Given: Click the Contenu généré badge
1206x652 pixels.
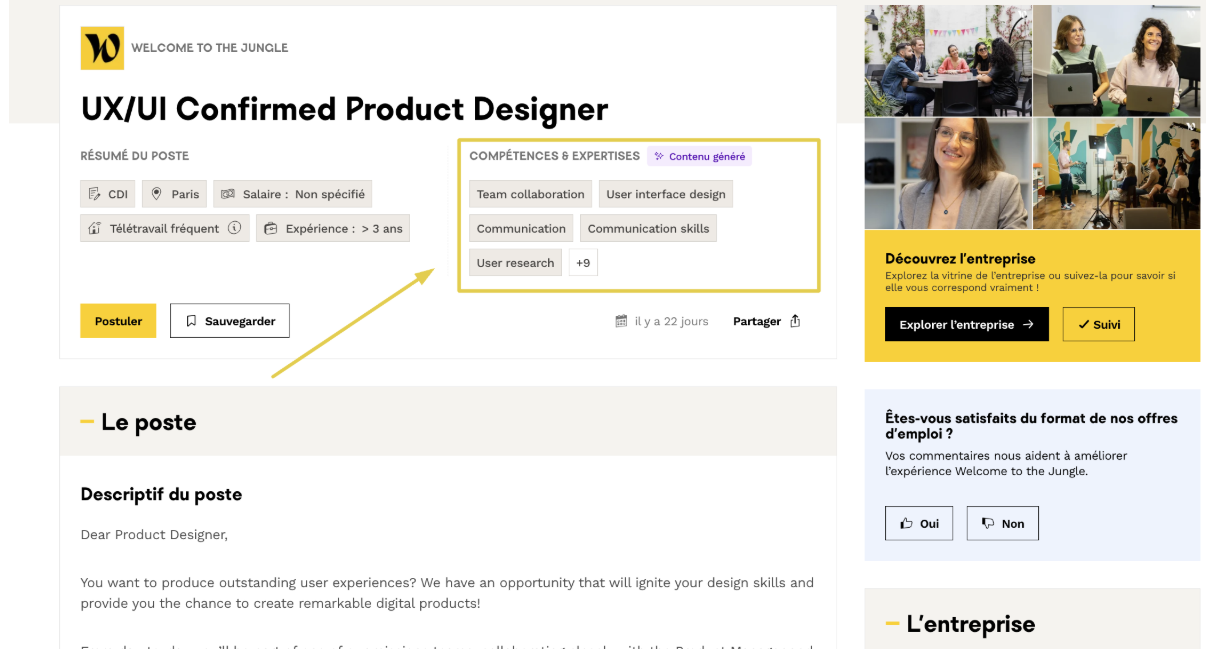Looking at the screenshot, I should click(699, 156).
